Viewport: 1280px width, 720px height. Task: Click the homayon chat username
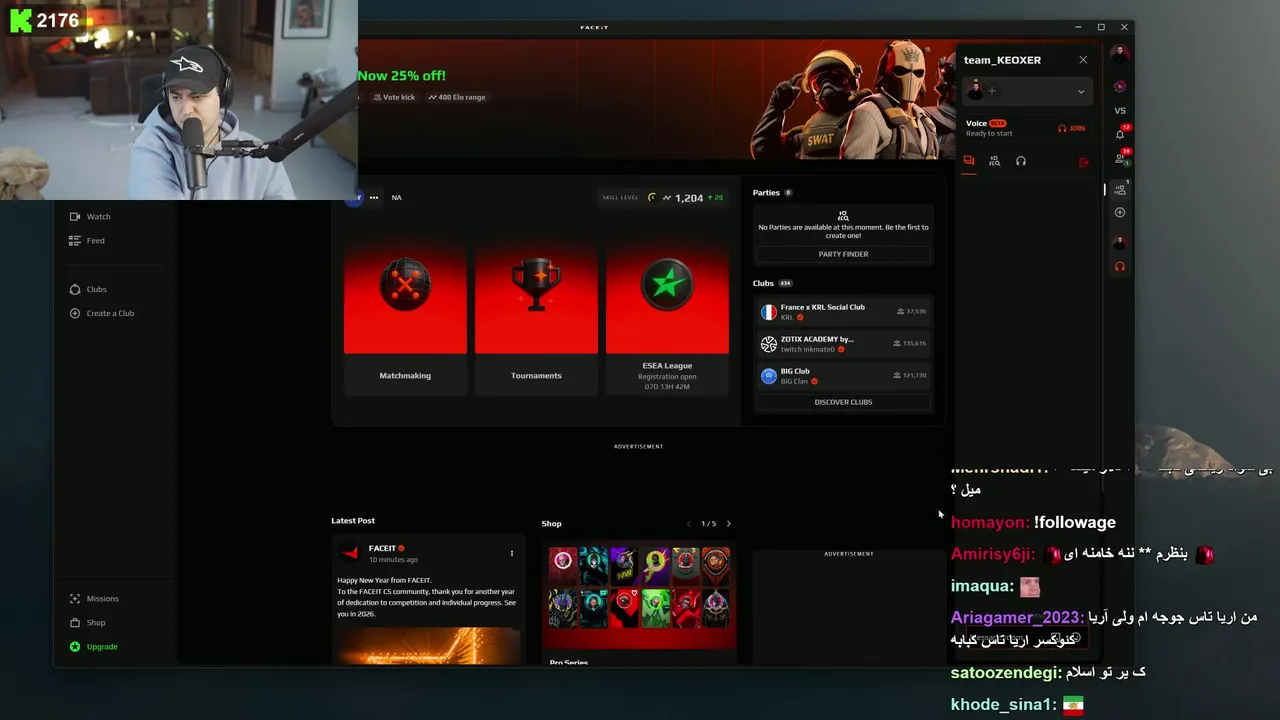click(x=989, y=522)
